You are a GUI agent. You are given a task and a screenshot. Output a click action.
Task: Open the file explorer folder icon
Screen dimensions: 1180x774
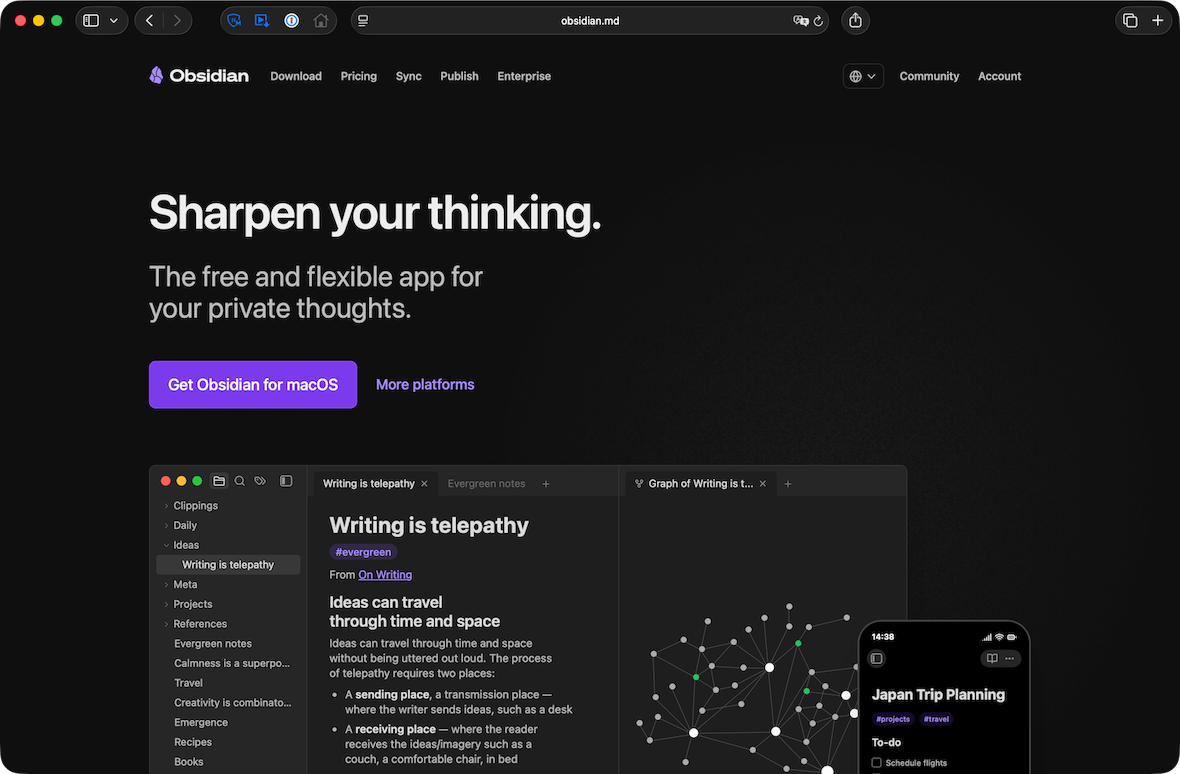219,481
